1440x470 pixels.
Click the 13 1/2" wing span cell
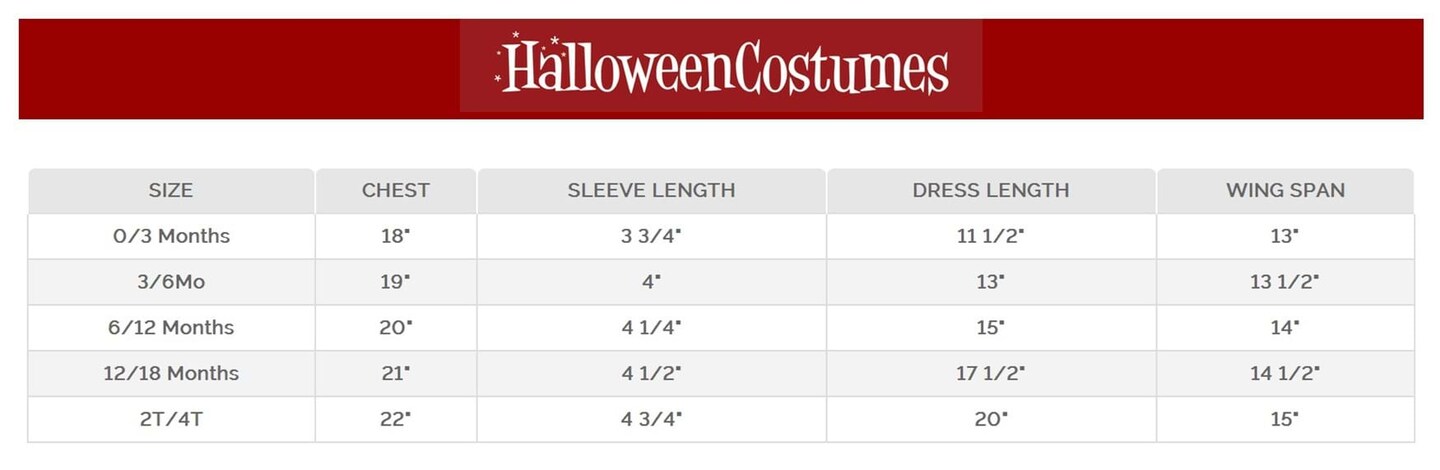coord(1285,282)
